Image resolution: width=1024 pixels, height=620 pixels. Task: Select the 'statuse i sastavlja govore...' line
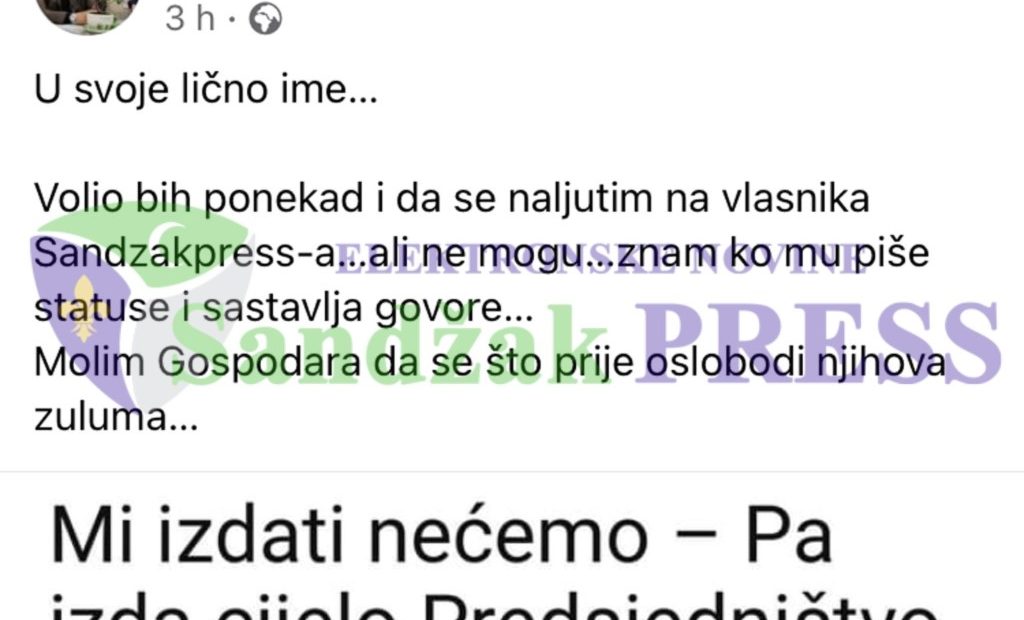283,308
